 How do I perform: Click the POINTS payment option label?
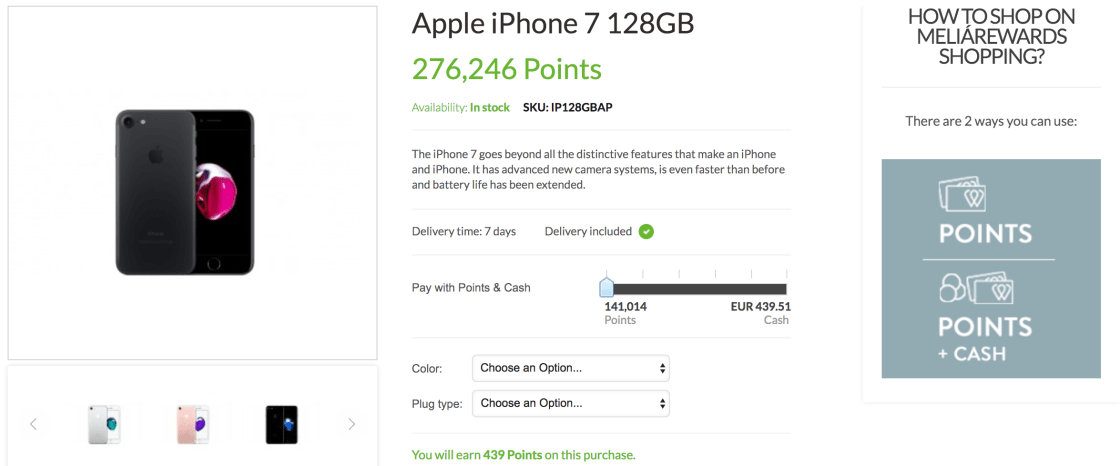tap(985, 234)
